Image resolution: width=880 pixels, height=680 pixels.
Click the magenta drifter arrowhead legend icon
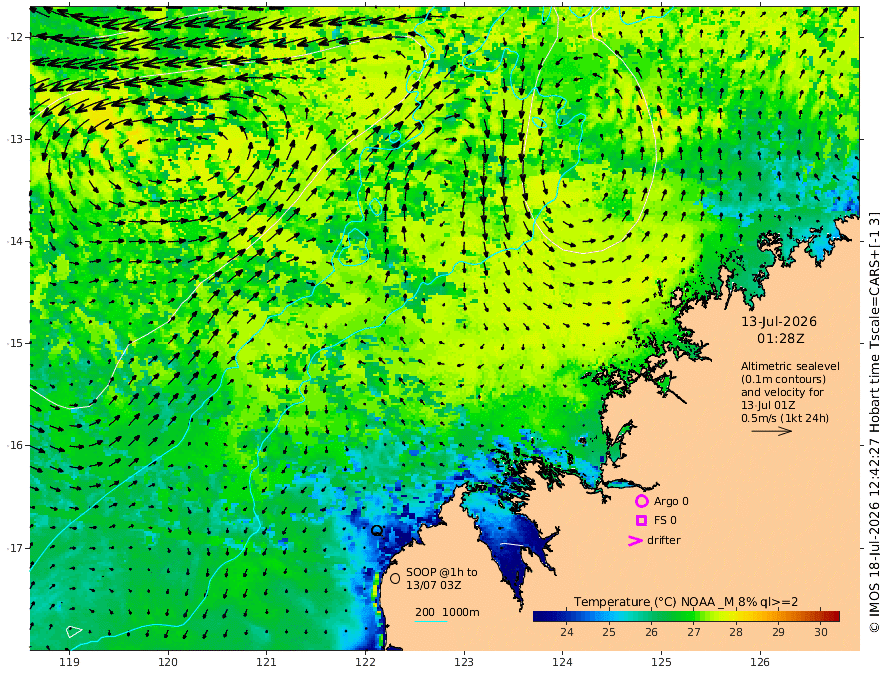635,540
